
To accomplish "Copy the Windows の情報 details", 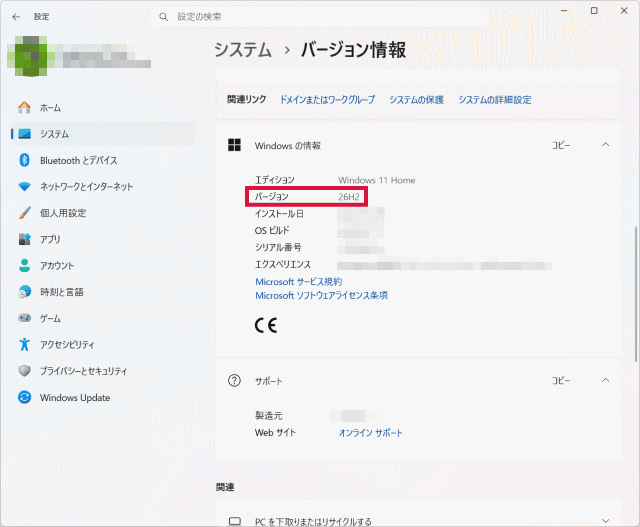I will [x=561, y=145].
